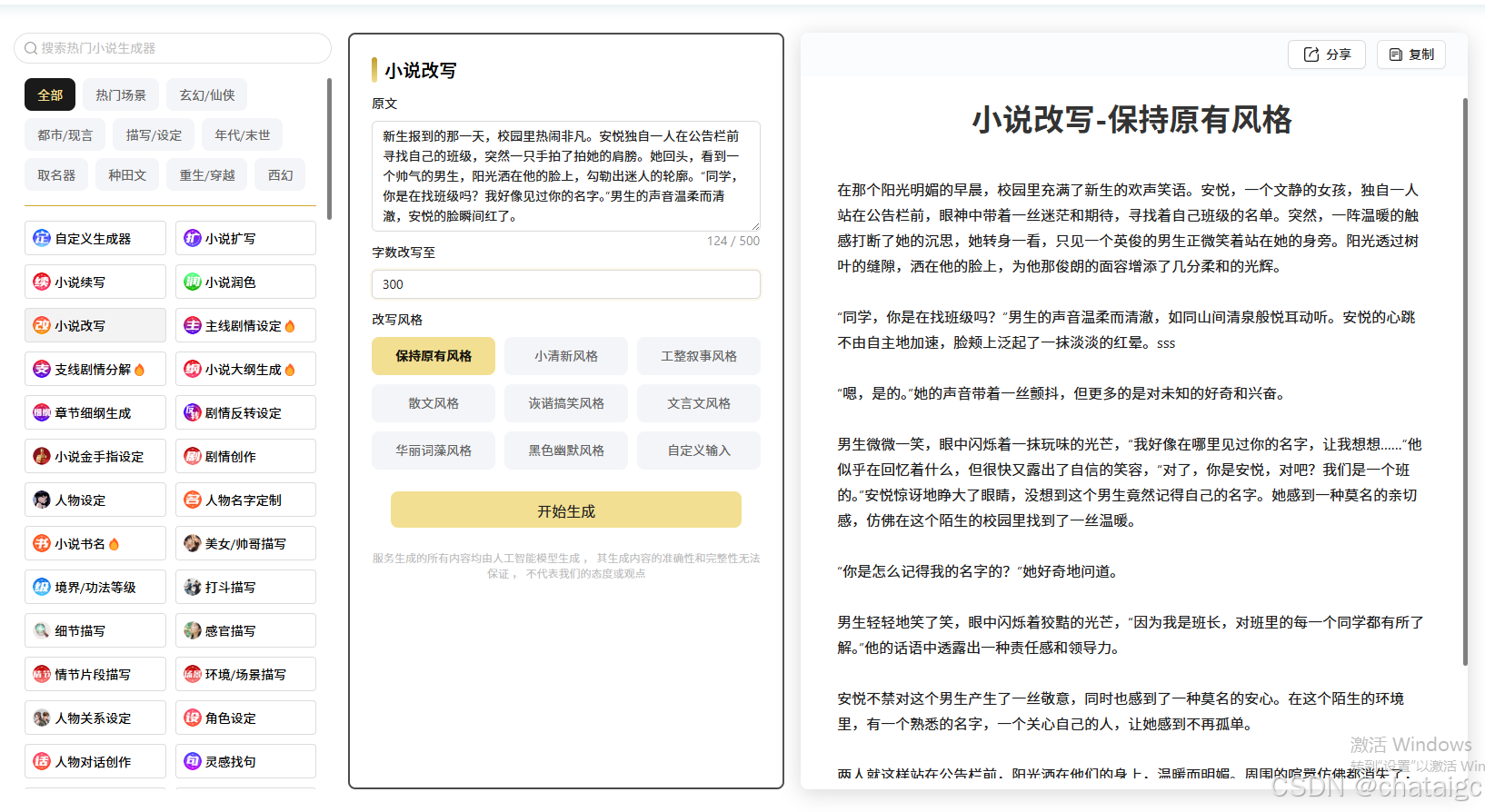The height and width of the screenshot is (812, 1485).
Task: Click the 开始生成 button
Action: [x=566, y=510]
